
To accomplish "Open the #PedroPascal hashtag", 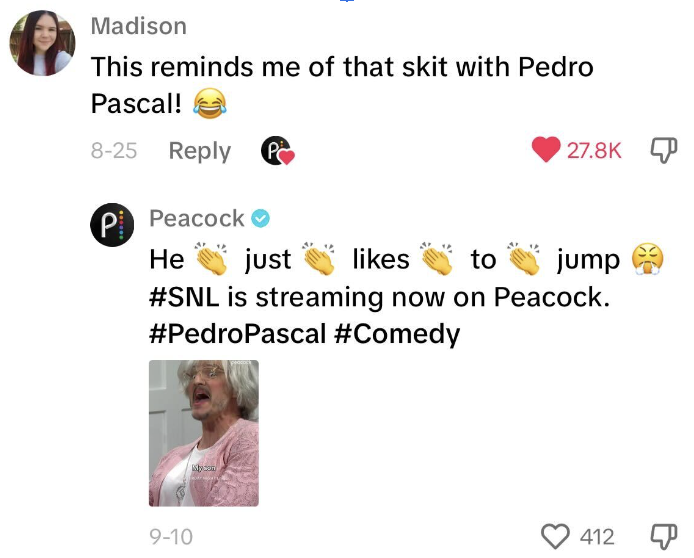I will pos(238,334).
